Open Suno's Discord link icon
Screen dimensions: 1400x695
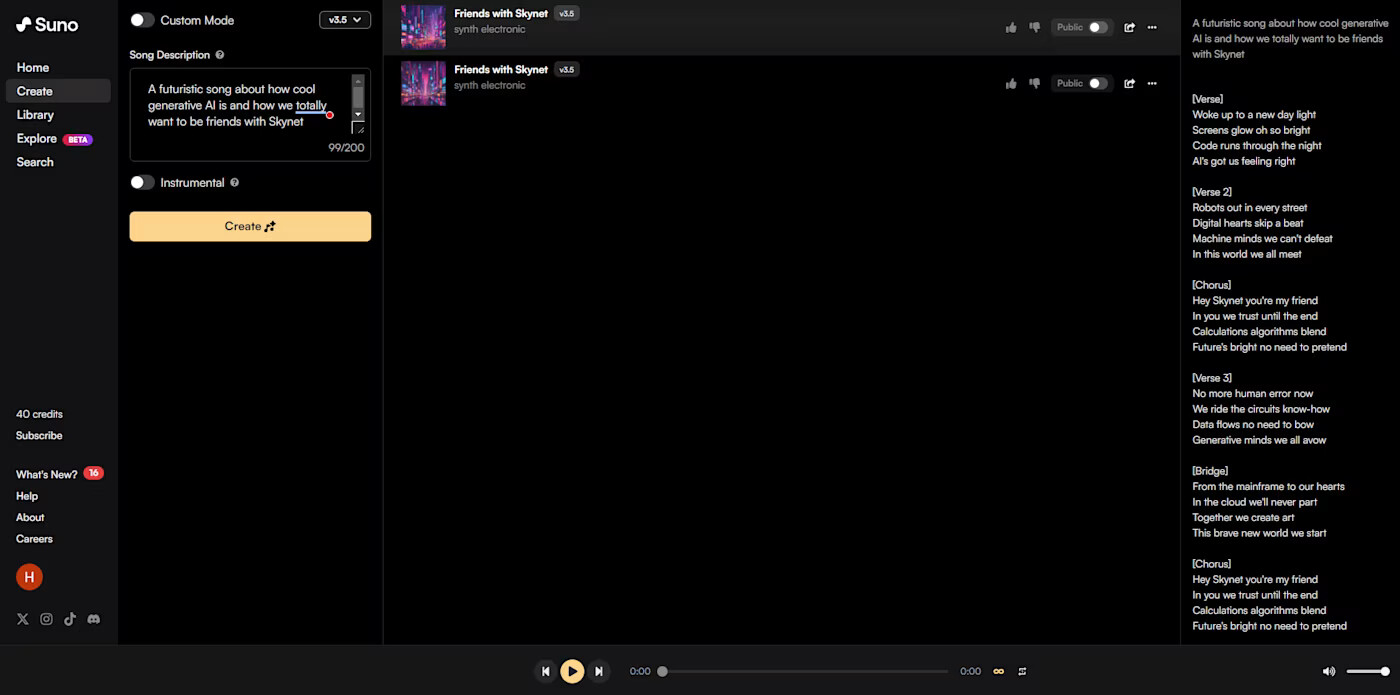point(94,619)
